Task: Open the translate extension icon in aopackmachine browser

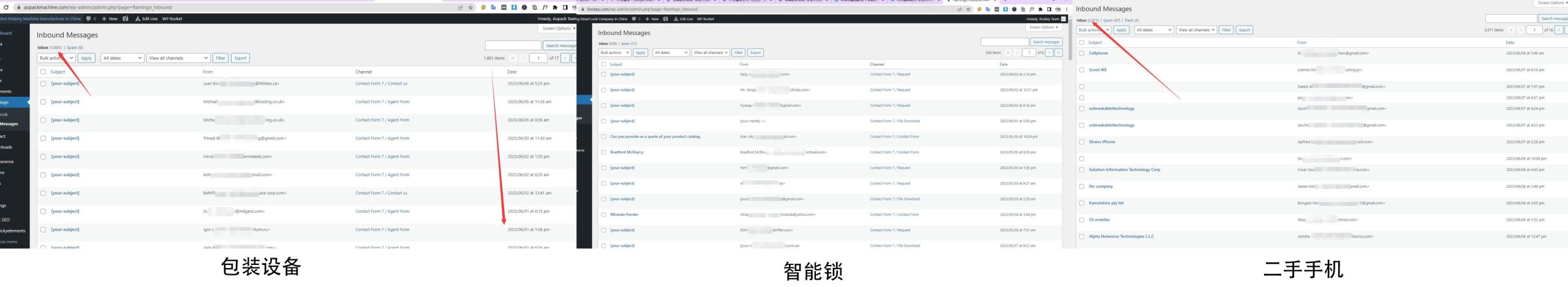Action: (493, 7)
